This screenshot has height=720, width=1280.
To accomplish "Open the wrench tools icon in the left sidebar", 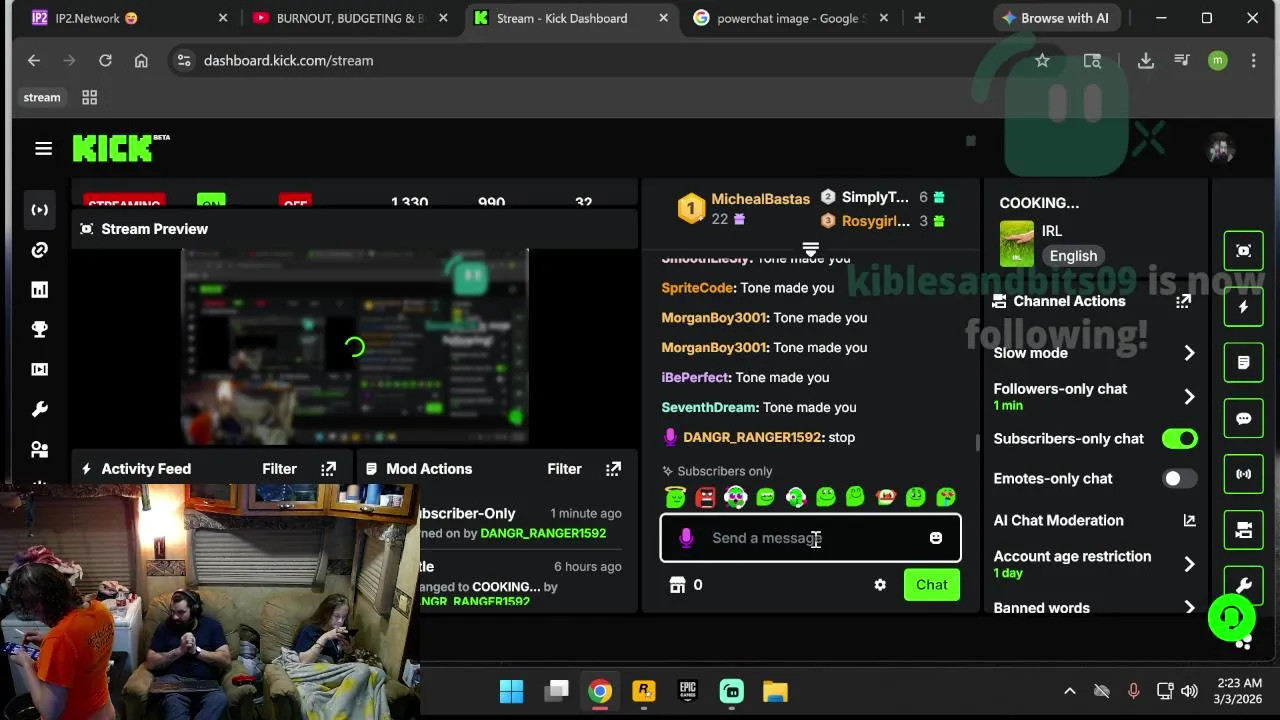I will click(40, 410).
